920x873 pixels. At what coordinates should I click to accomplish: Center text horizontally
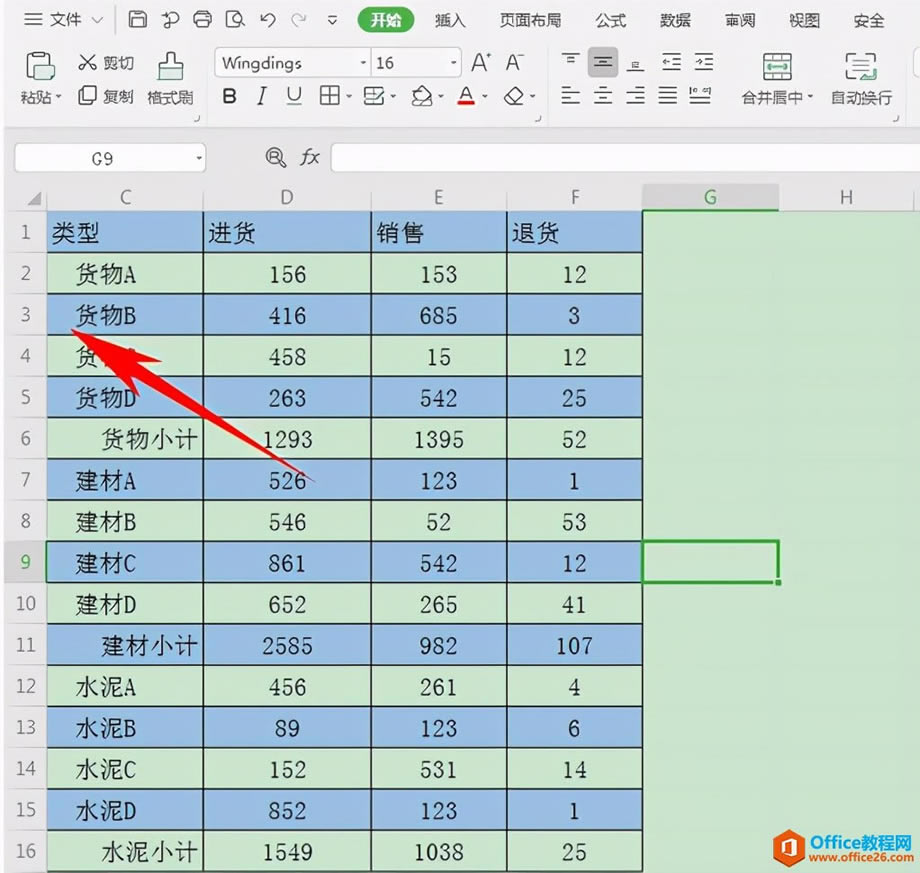(603, 95)
